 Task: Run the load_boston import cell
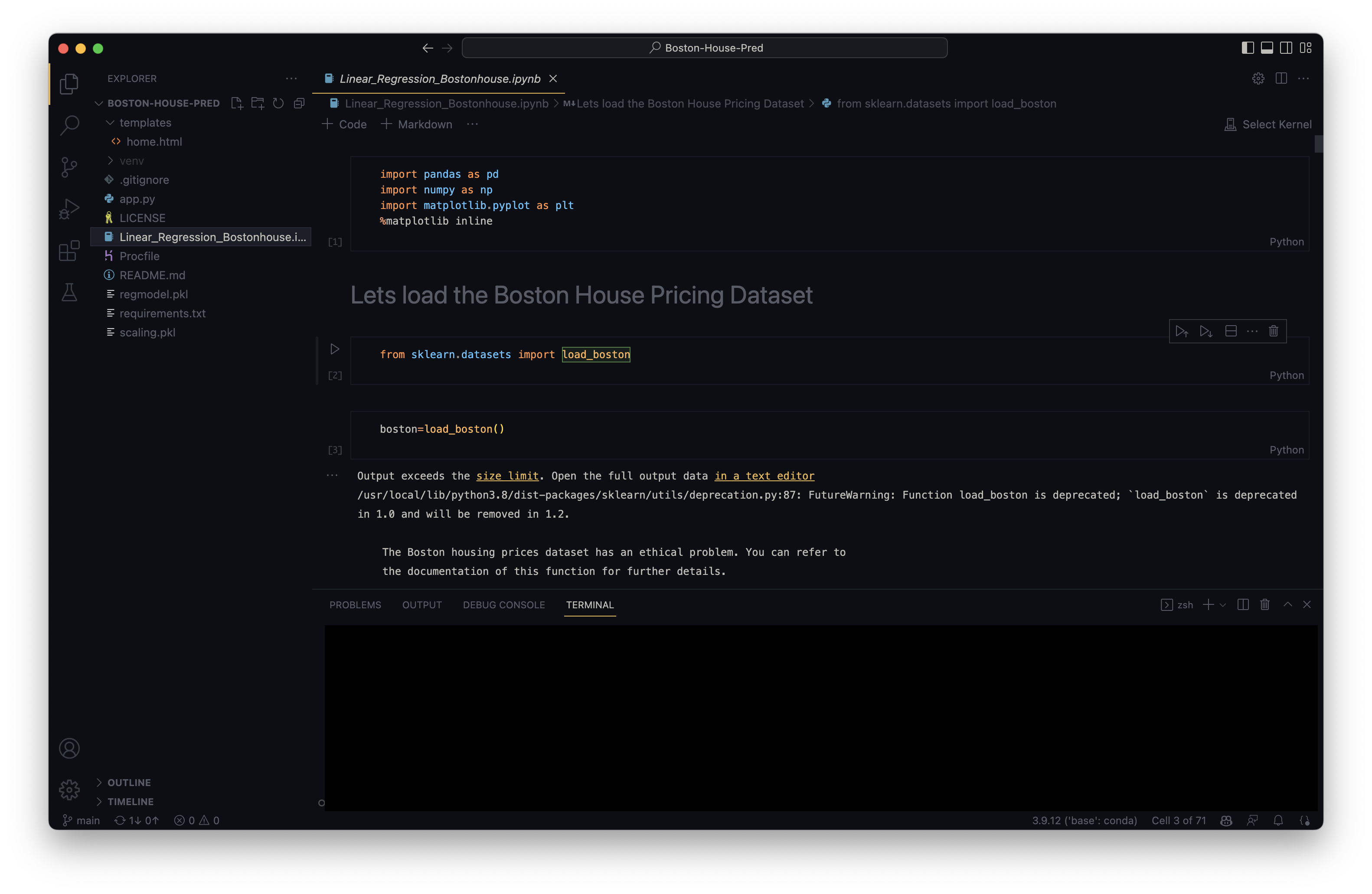pyautogui.click(x=335, y=349)
